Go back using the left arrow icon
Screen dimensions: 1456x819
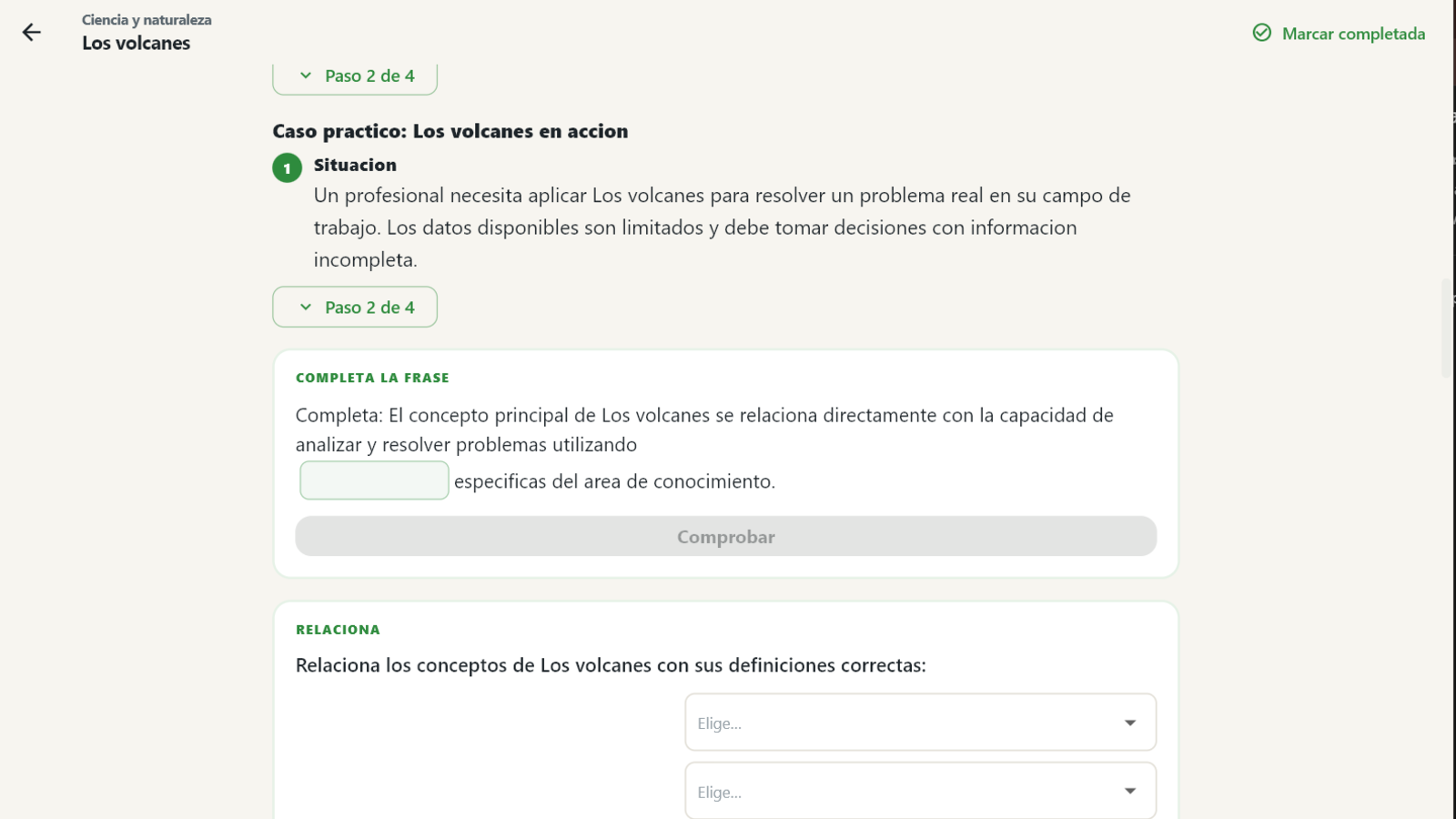click(x=32, y=33)
